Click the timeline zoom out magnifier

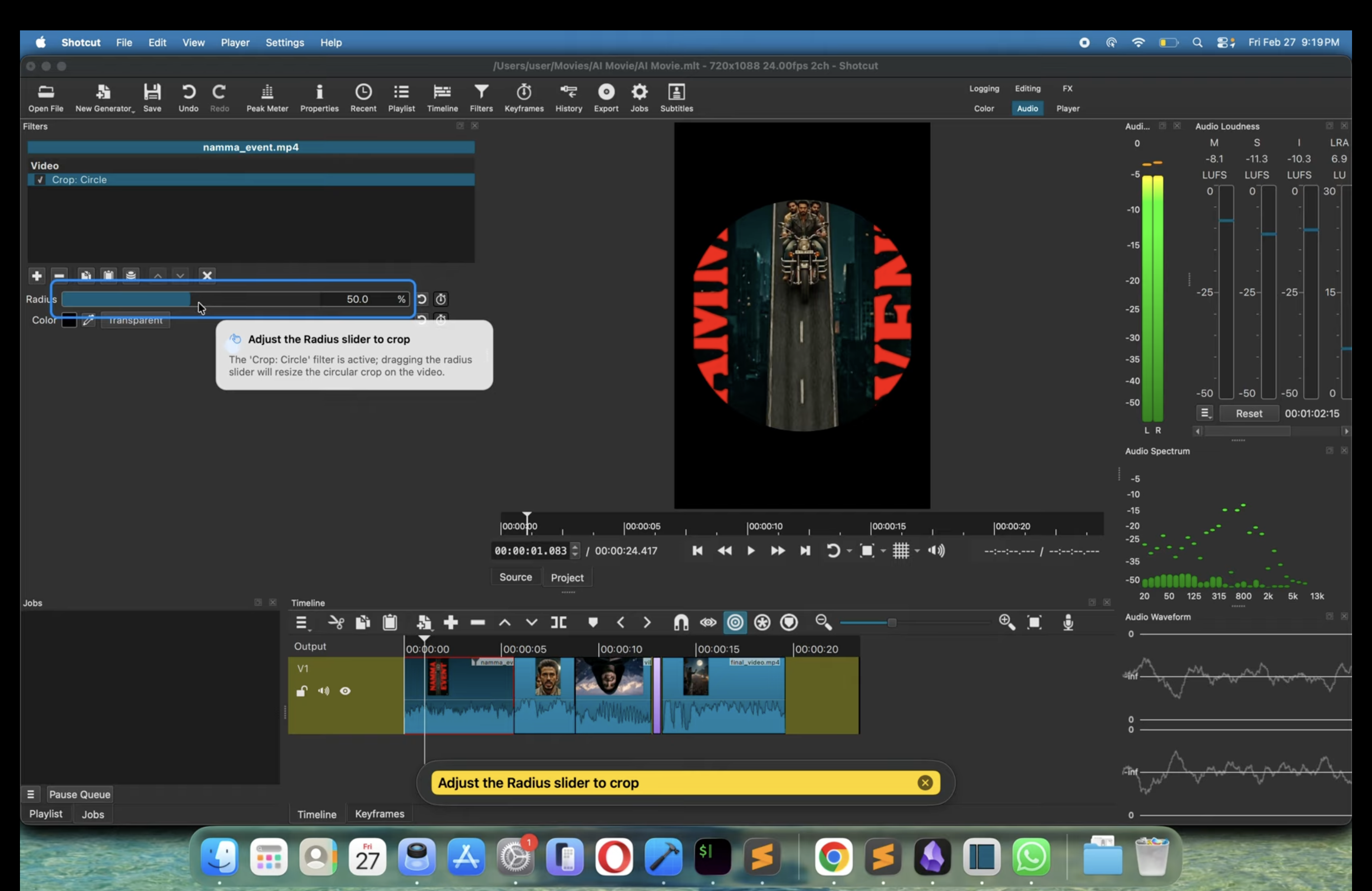[x=823, y=622]
